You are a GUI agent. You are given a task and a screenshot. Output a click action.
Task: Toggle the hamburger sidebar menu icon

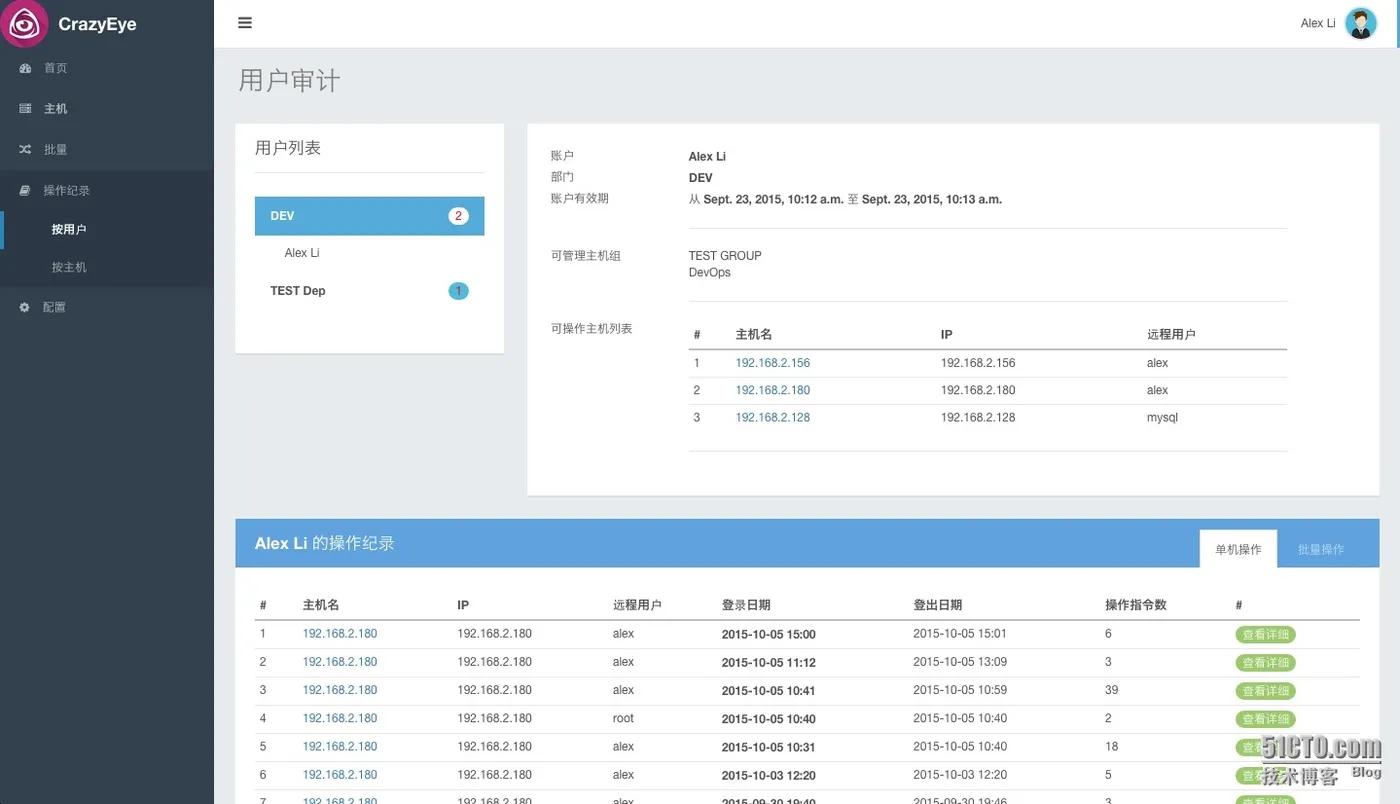245,23
